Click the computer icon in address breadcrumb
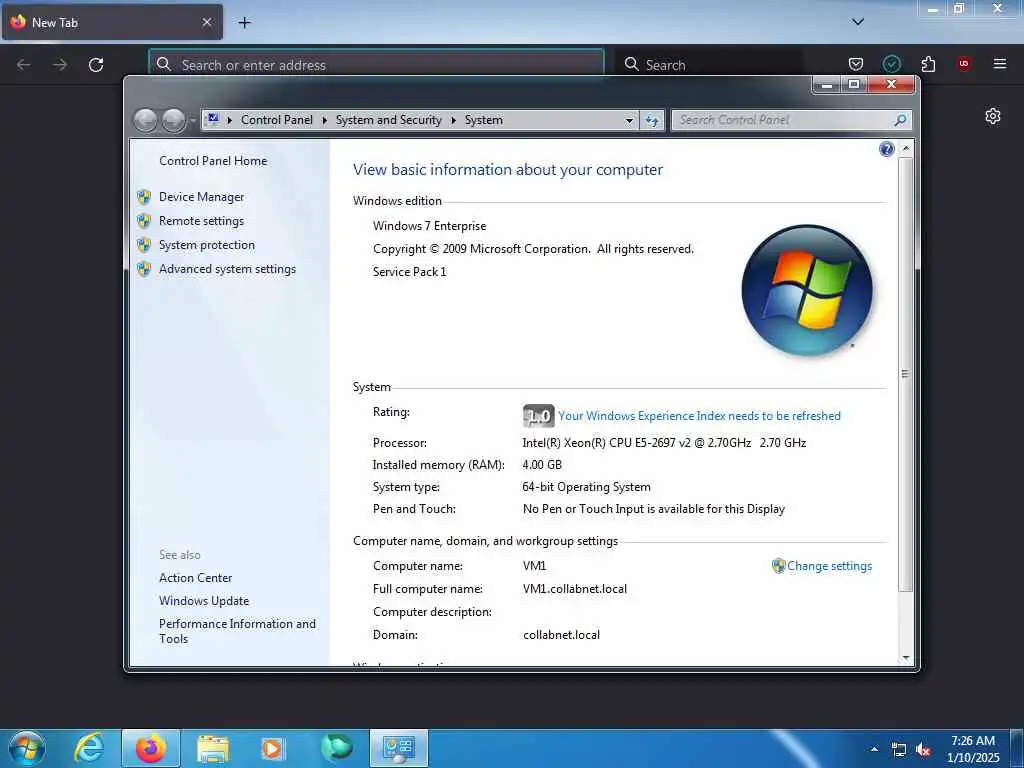1024x768 pixels. tap(212, 120)
